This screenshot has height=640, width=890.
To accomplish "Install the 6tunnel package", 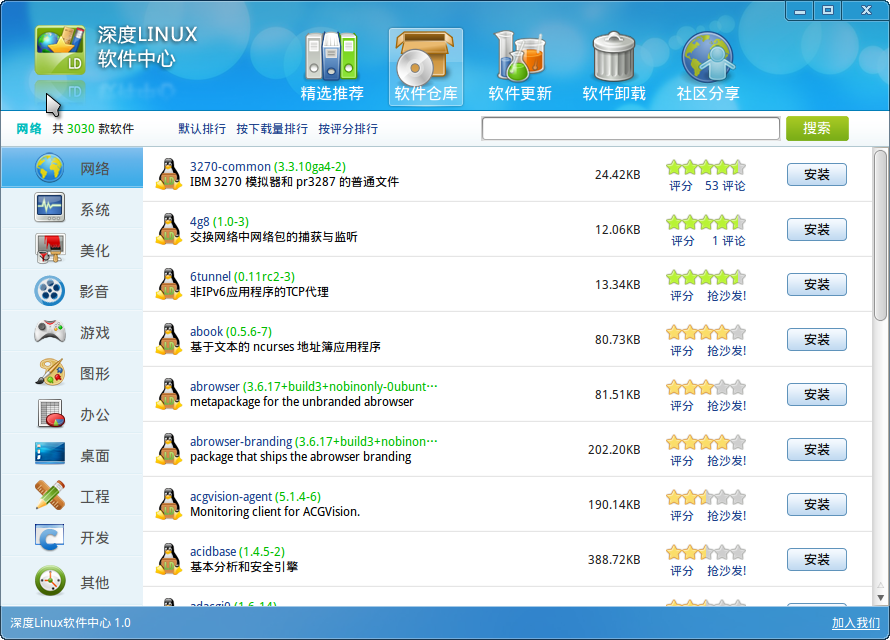I will click(x=817, y=285).
